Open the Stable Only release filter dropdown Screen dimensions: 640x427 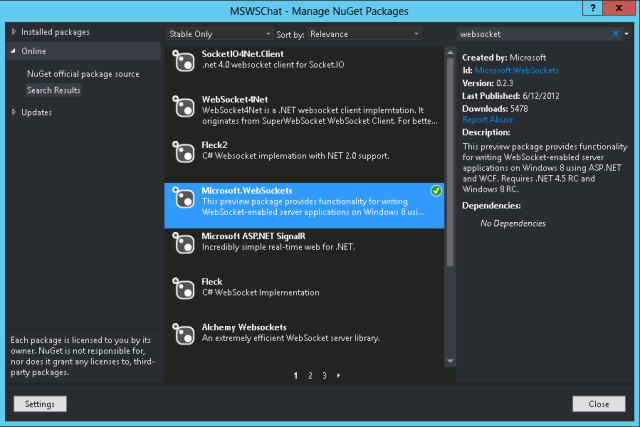[x=220, y=34]
